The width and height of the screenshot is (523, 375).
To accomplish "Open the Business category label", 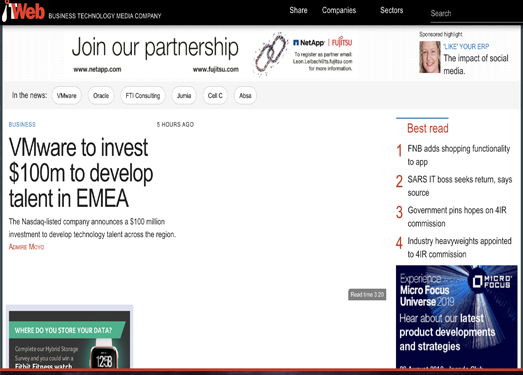I will click(22, 124).
